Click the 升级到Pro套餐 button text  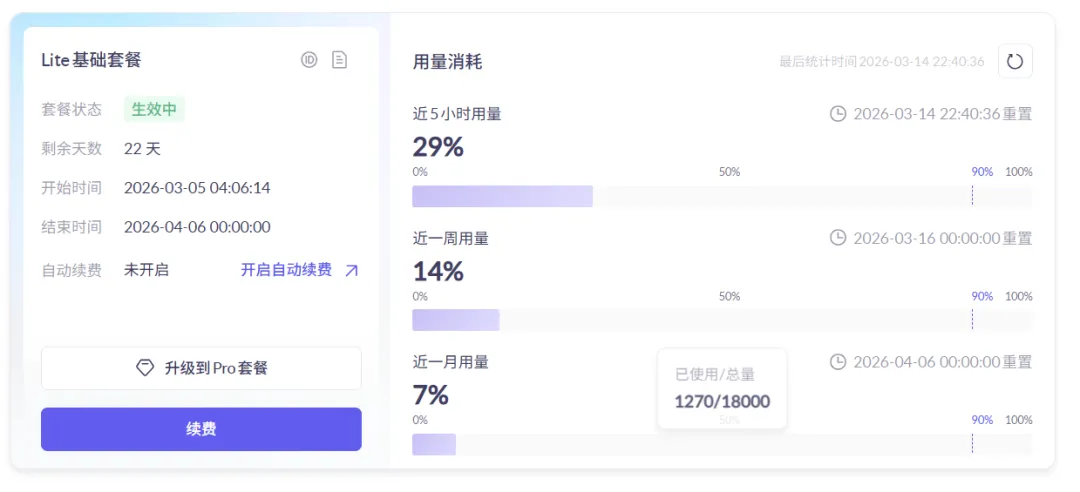coord(216,368)
